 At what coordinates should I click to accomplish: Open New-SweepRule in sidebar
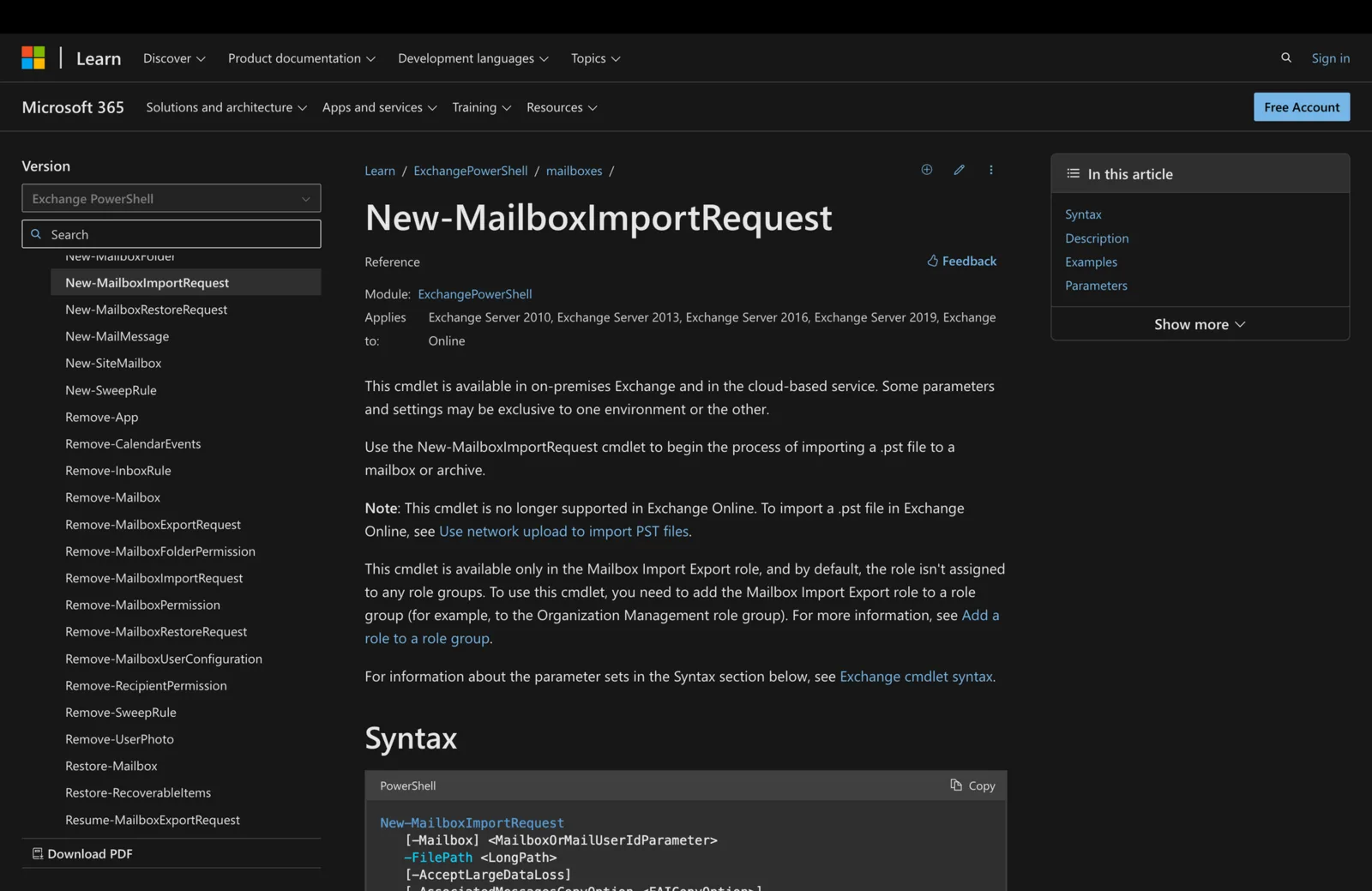pos(111,390)
